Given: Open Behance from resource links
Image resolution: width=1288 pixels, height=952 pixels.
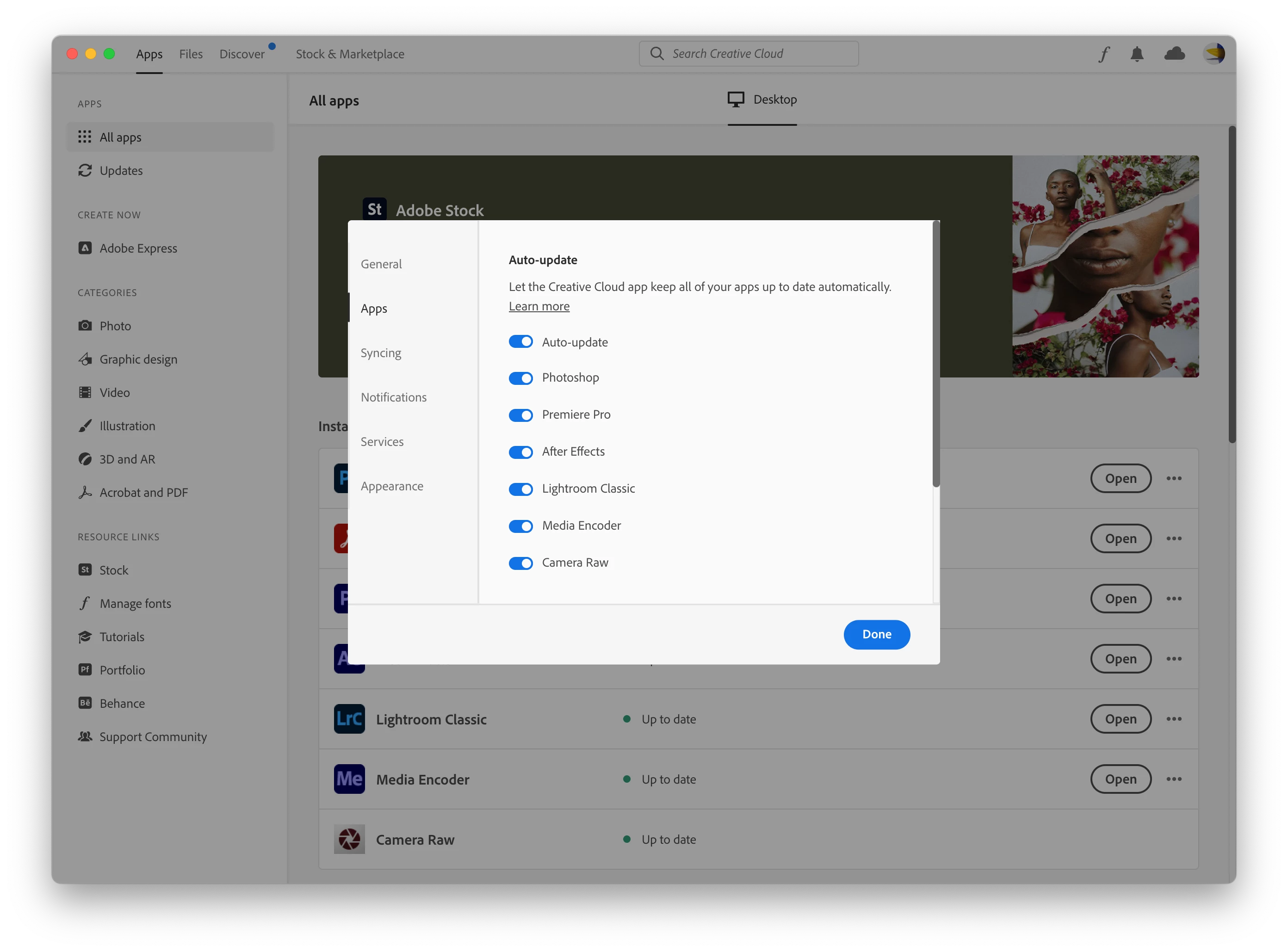Looking at the screenshot, I should pos(122,703).
